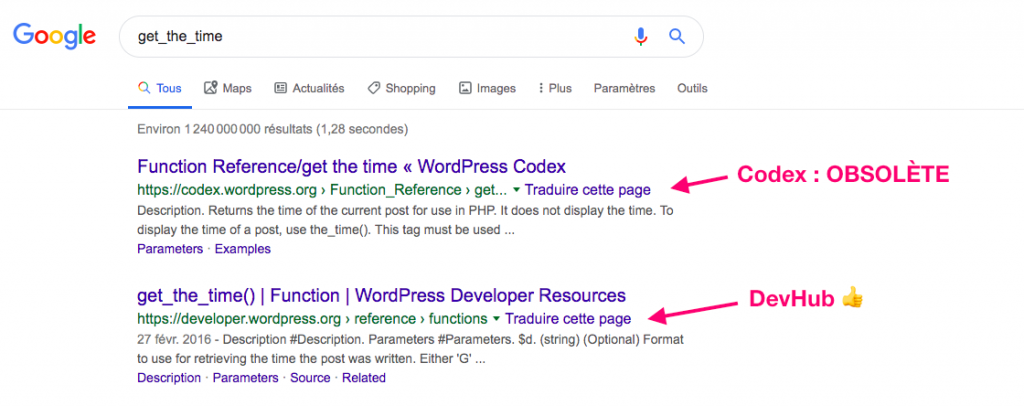Open the Source sitelink
Screen dimensions: 1024x406
tap(310, 378)
